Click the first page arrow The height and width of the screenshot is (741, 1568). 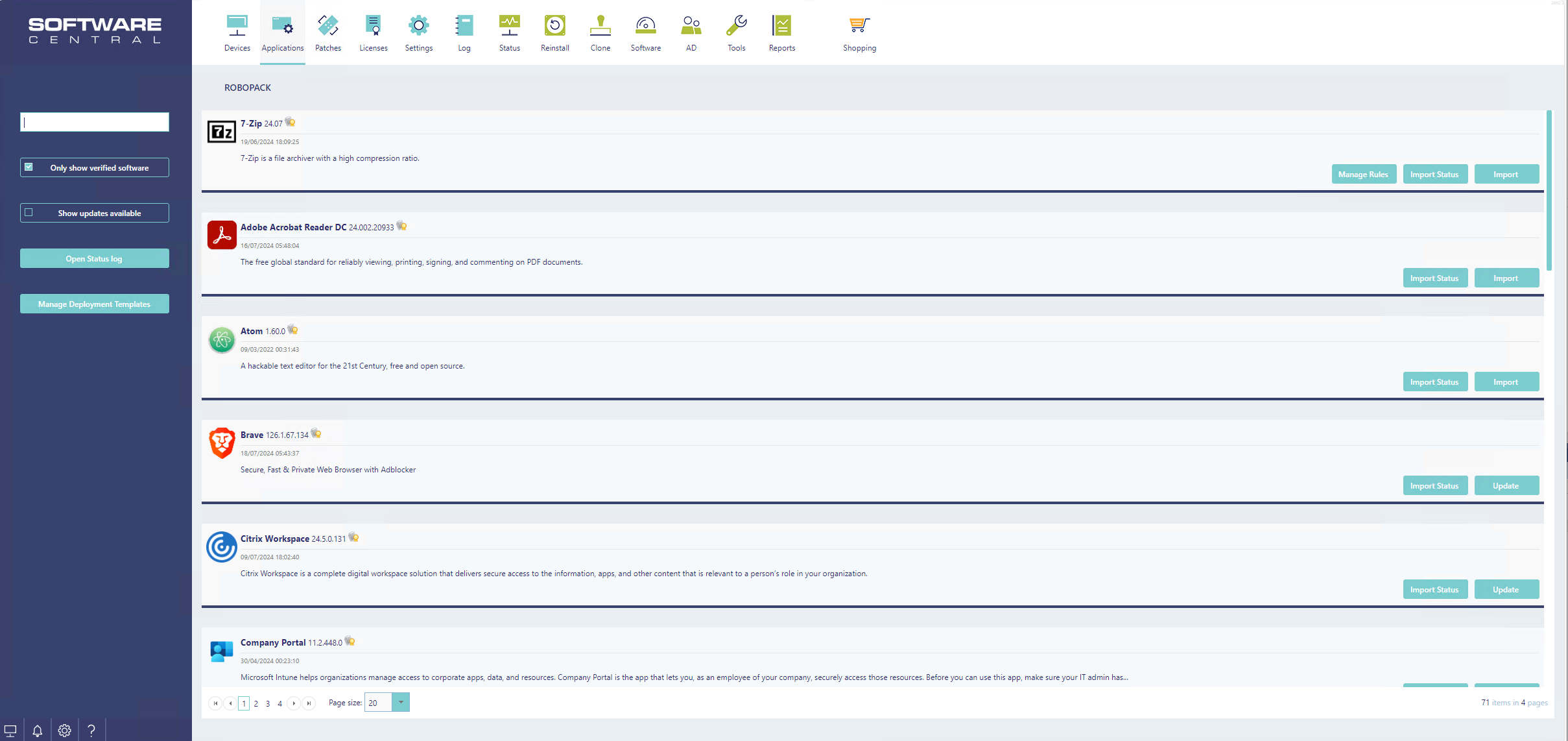[215, 703]
